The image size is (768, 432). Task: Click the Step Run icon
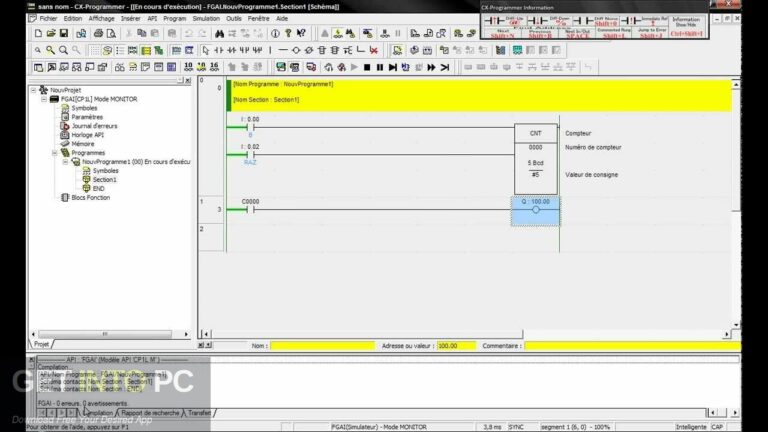click(392, 67)
